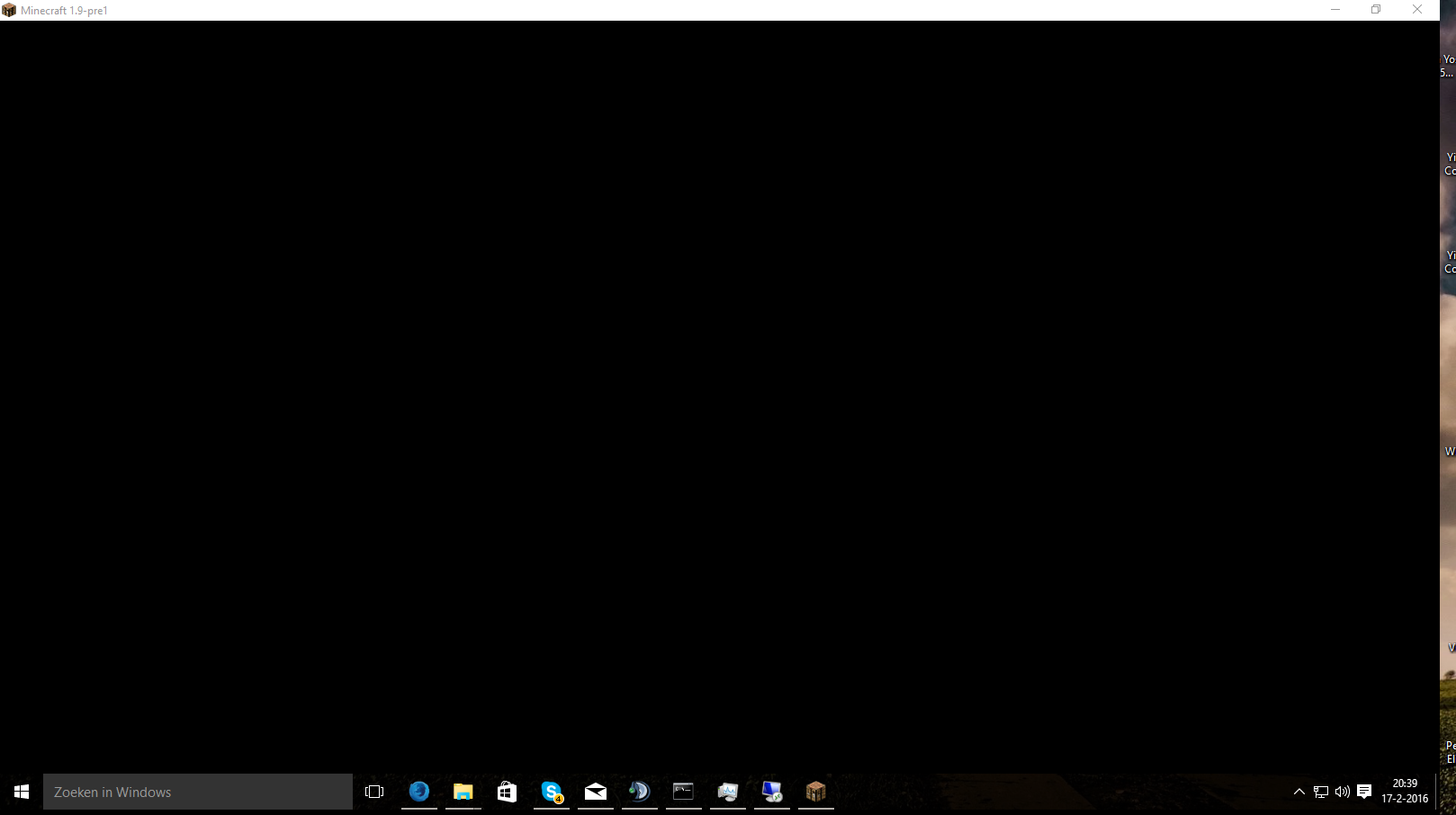Focus Minecraft via its taskbar icon
The width and height of the screenshot is (1456, 815).
tap(816, 792)
